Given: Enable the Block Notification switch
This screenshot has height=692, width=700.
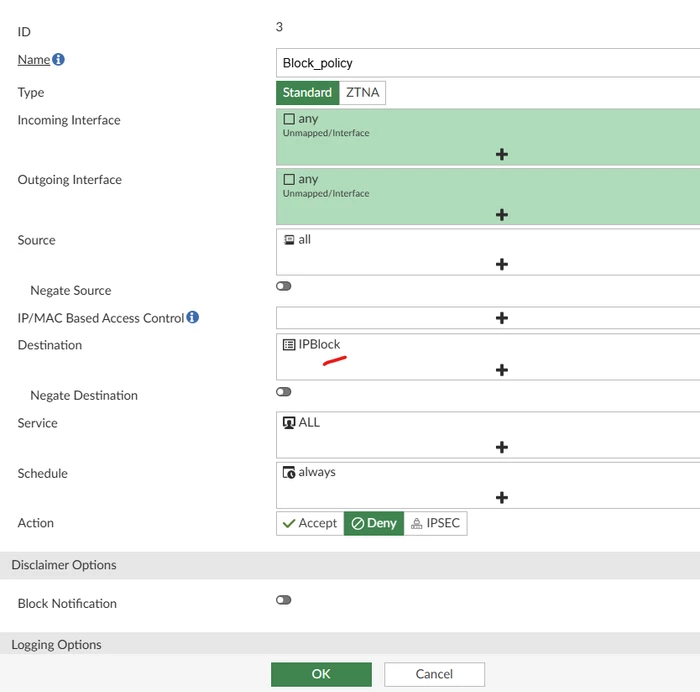Looking at the screenshot, I should pos(283,600).
